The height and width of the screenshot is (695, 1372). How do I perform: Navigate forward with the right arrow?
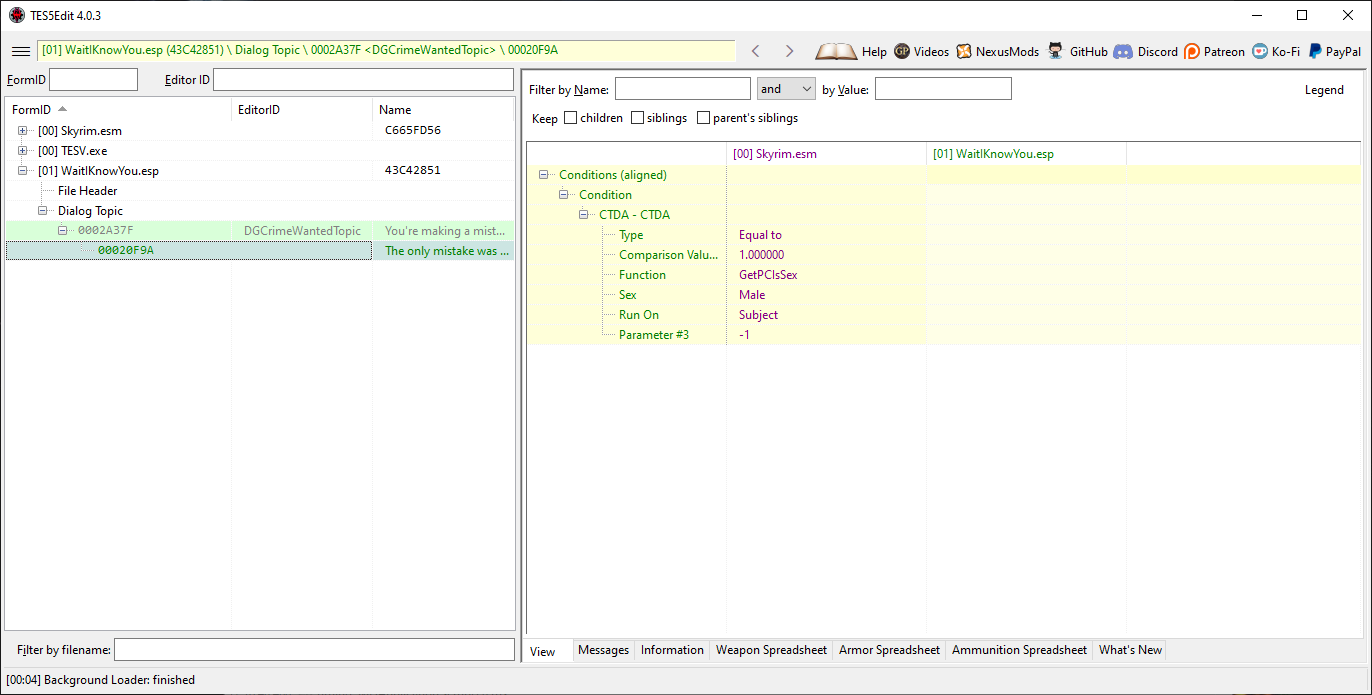789,51
